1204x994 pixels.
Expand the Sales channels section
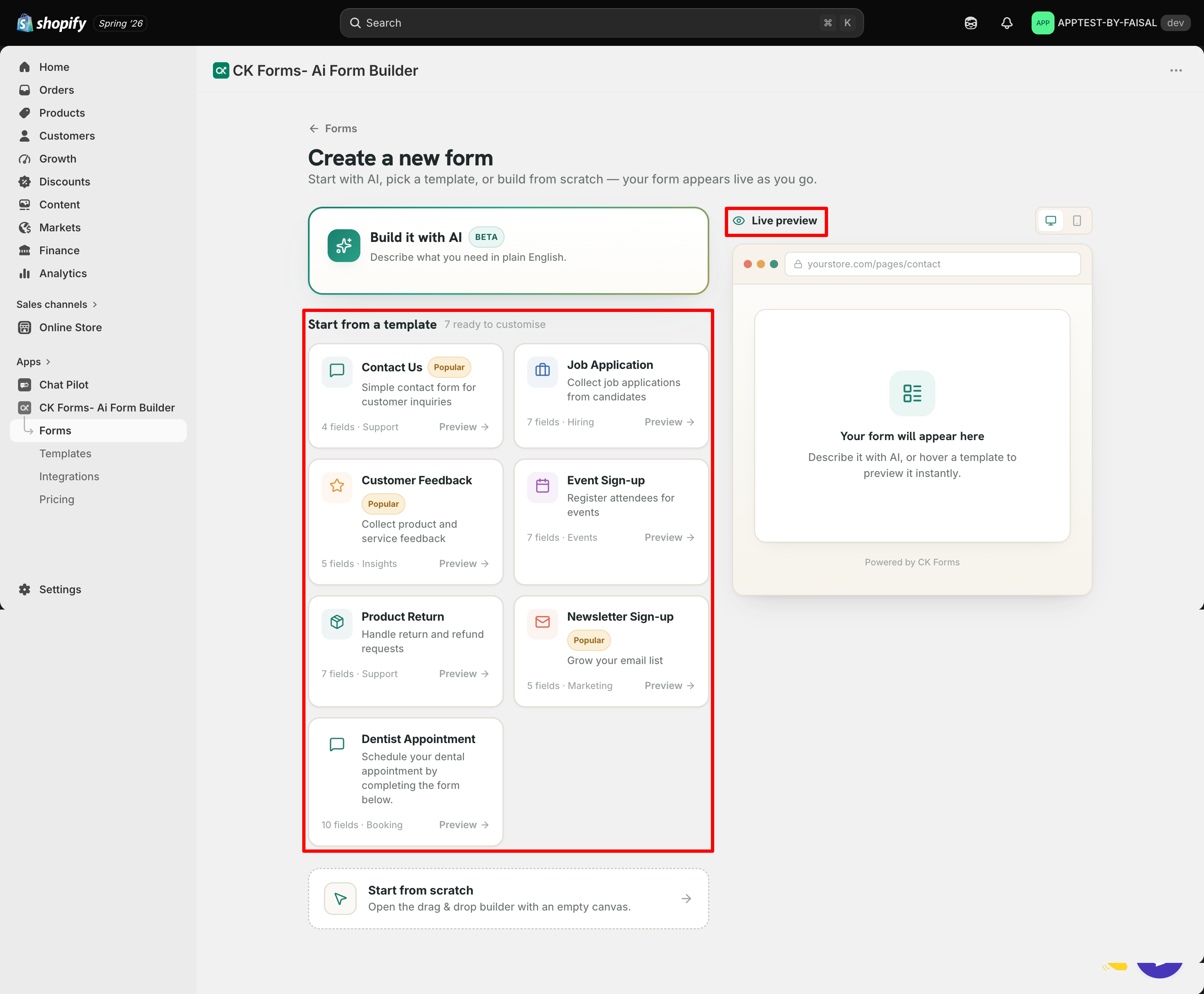tap(57, 305)
